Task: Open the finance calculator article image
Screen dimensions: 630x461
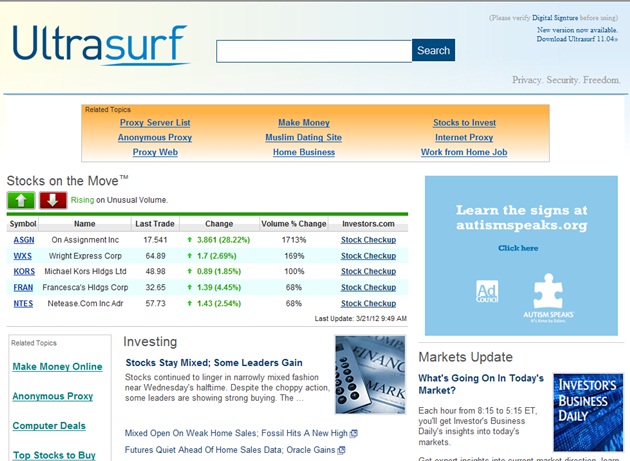Action: 370,375
